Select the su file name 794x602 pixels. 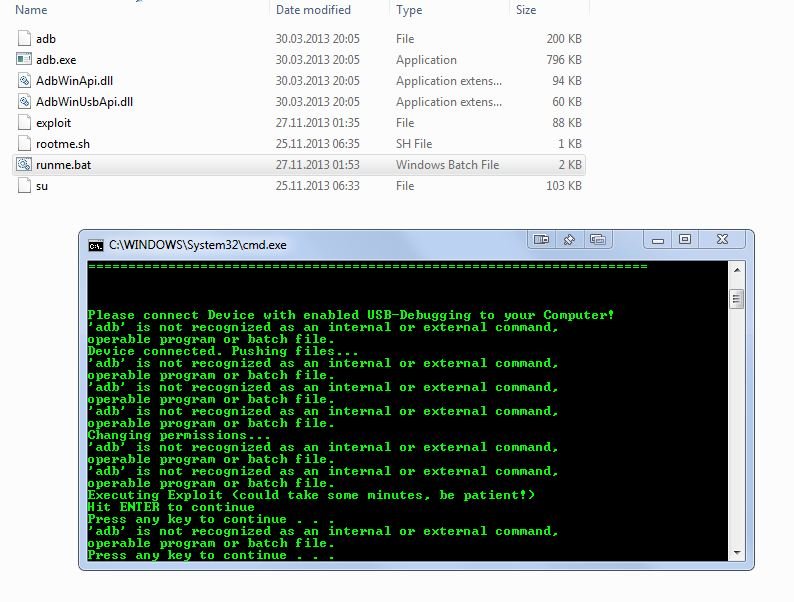42,186
